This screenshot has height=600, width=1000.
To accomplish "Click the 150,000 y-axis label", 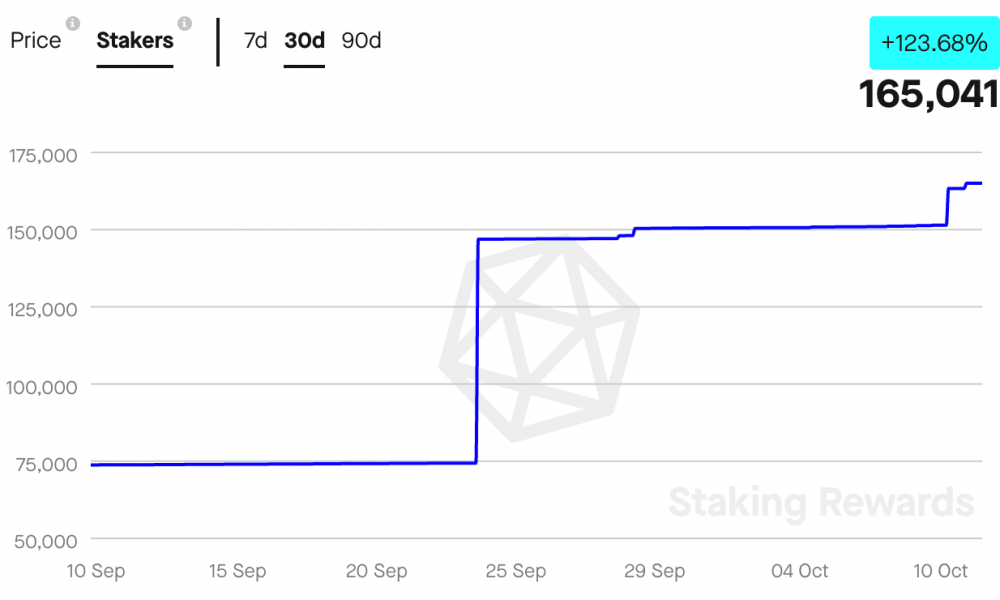I will point(42,233).
